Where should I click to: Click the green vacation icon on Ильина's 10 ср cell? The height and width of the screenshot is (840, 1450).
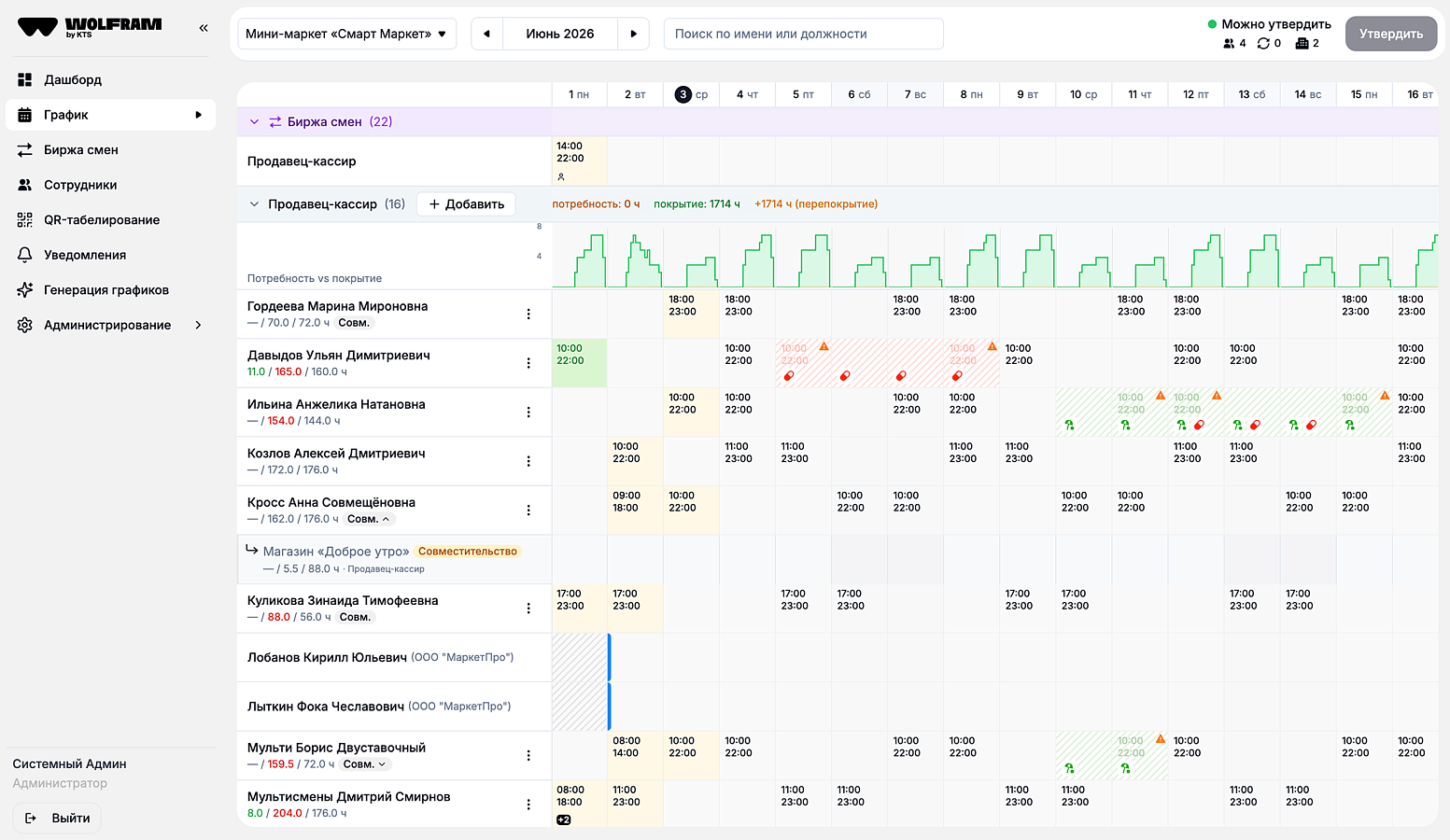pos(1069,425)
